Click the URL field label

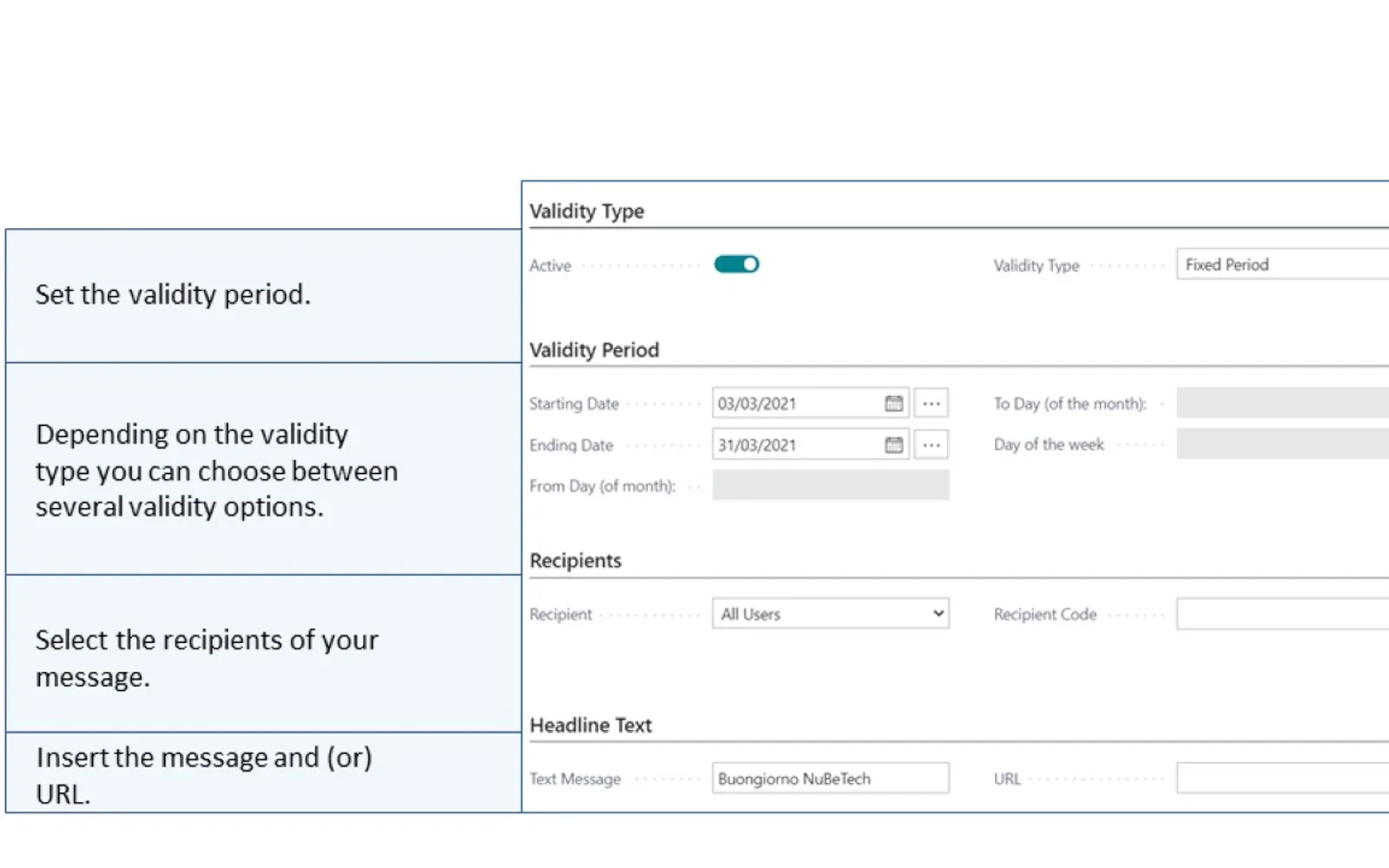point(1007,779)
